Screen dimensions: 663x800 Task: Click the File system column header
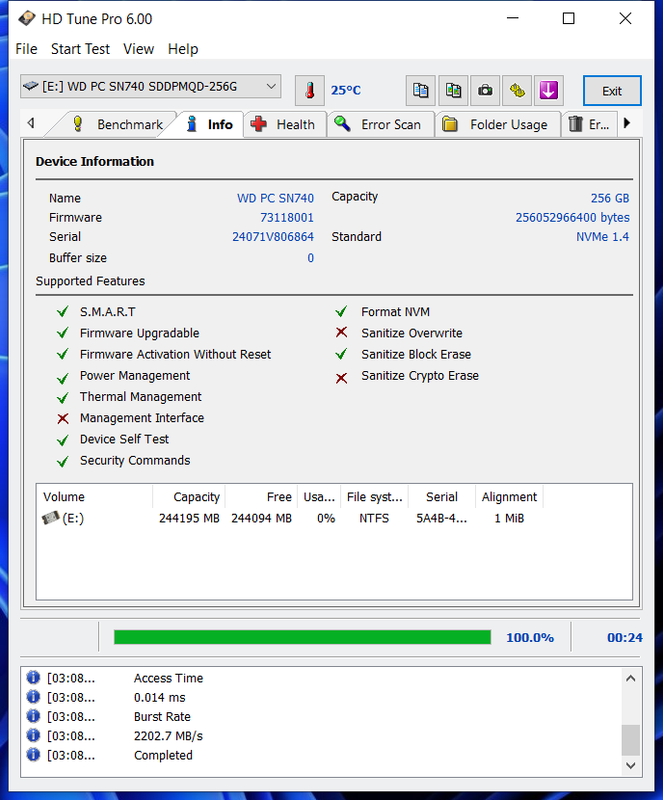[375, 496]
